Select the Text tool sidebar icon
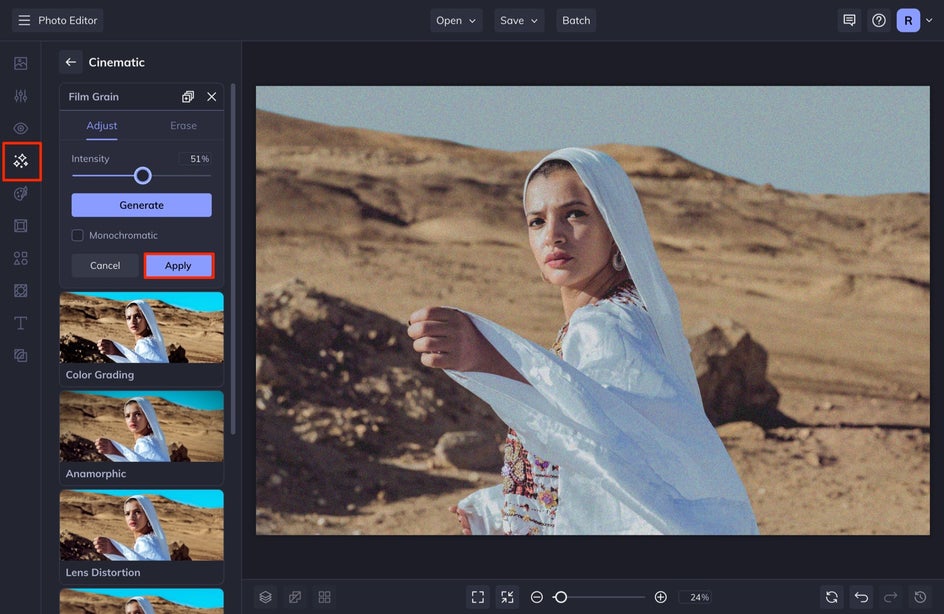This screenshot has width=944, height=614. coord(20,323)
